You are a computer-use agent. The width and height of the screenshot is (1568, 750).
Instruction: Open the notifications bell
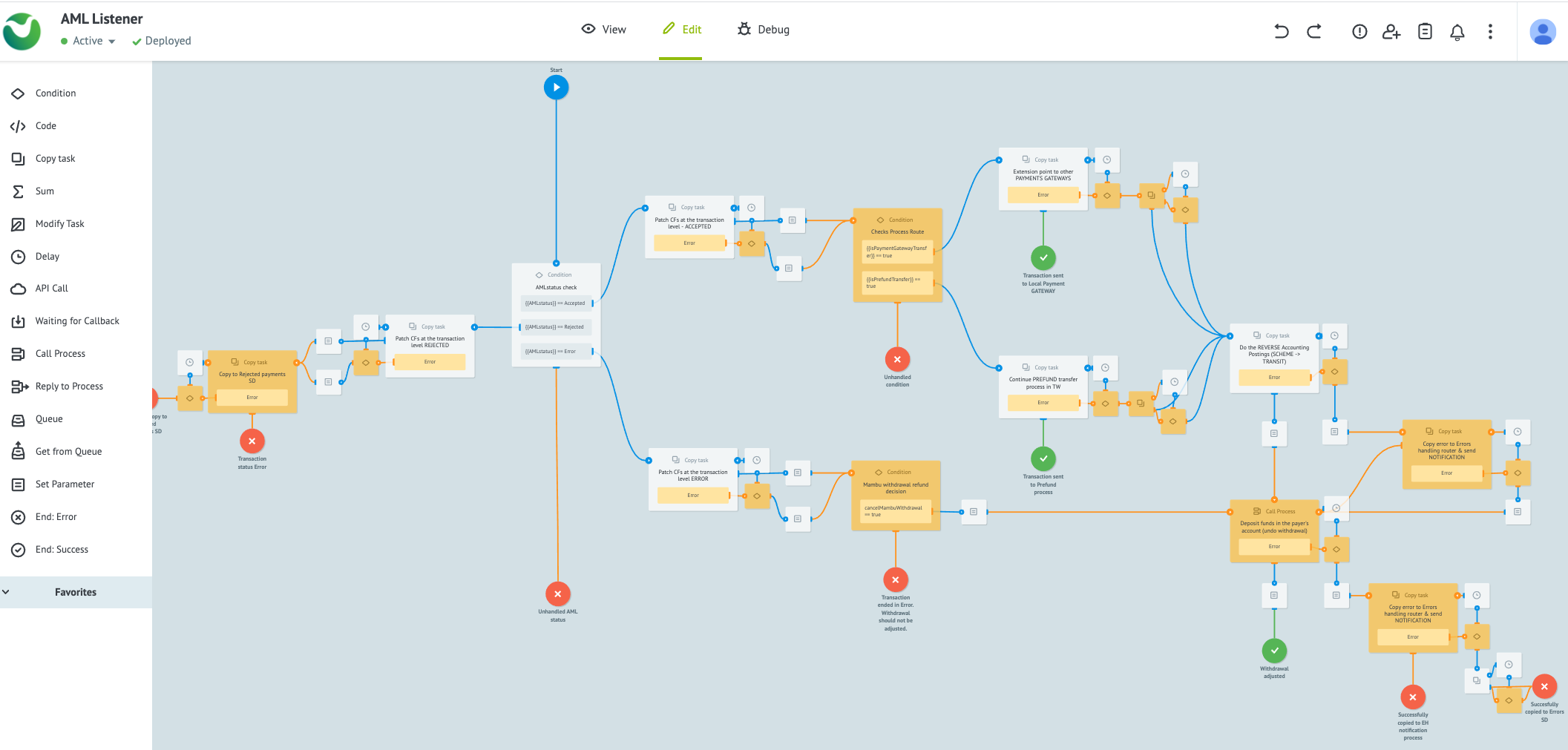coord(1457,32)
